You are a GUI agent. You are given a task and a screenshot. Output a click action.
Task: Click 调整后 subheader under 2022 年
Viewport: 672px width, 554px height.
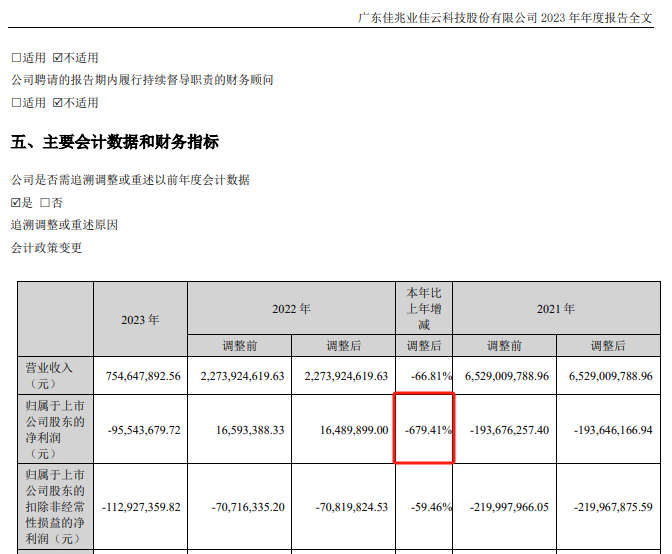coord(343,346)
